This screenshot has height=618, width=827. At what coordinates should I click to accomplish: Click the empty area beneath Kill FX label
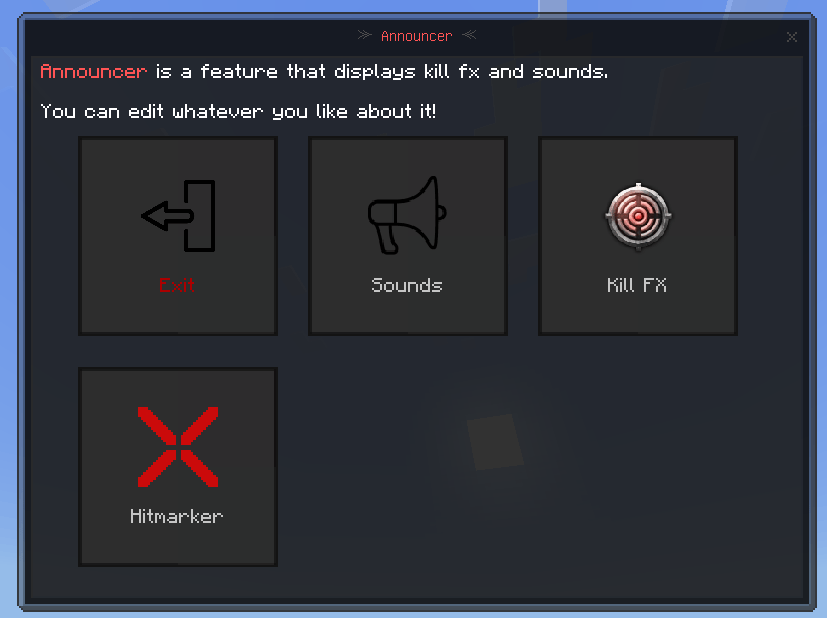tap(638, 313)
